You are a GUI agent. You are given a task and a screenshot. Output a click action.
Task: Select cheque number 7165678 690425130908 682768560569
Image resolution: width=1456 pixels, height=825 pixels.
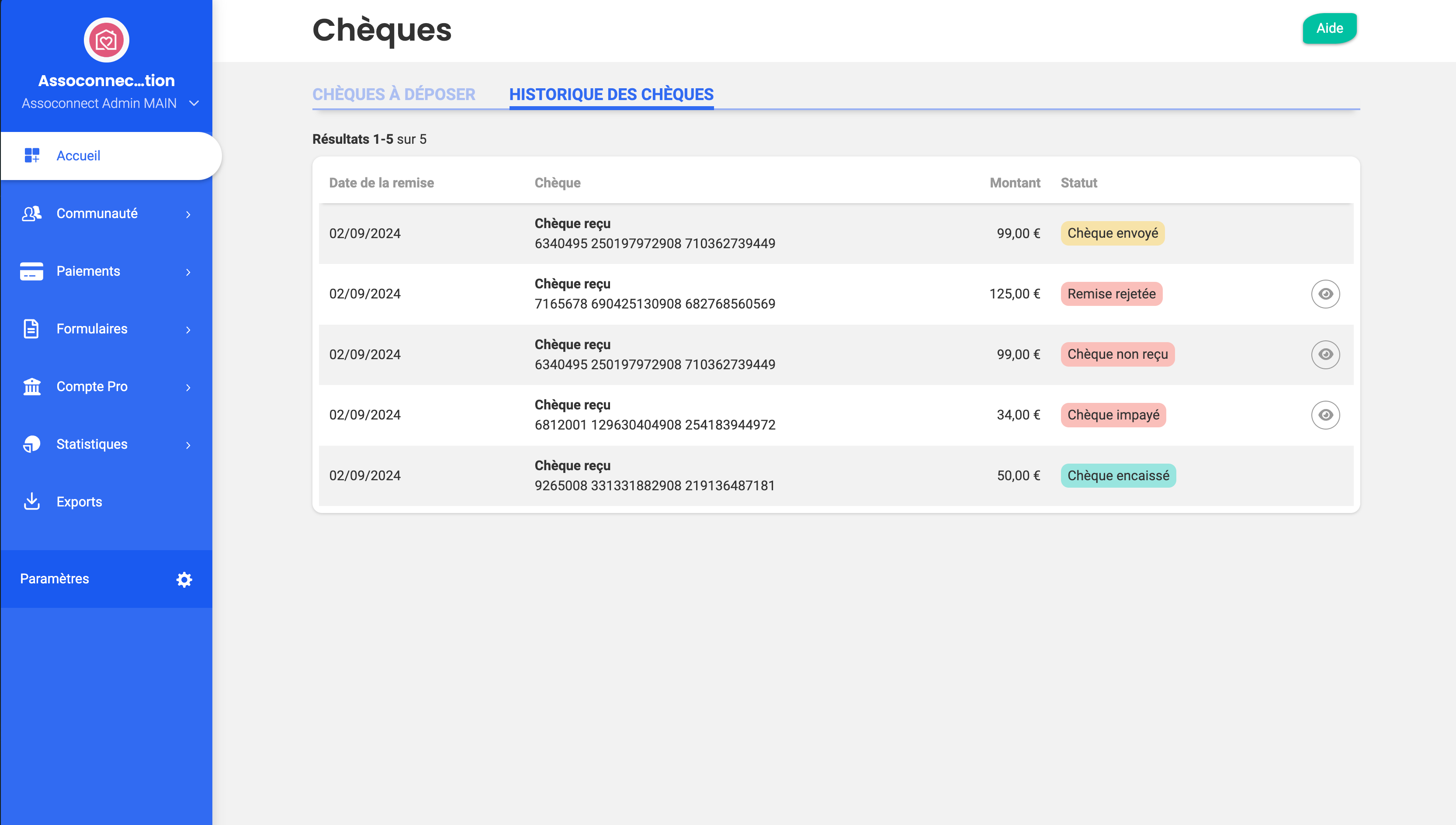(655, 304)
